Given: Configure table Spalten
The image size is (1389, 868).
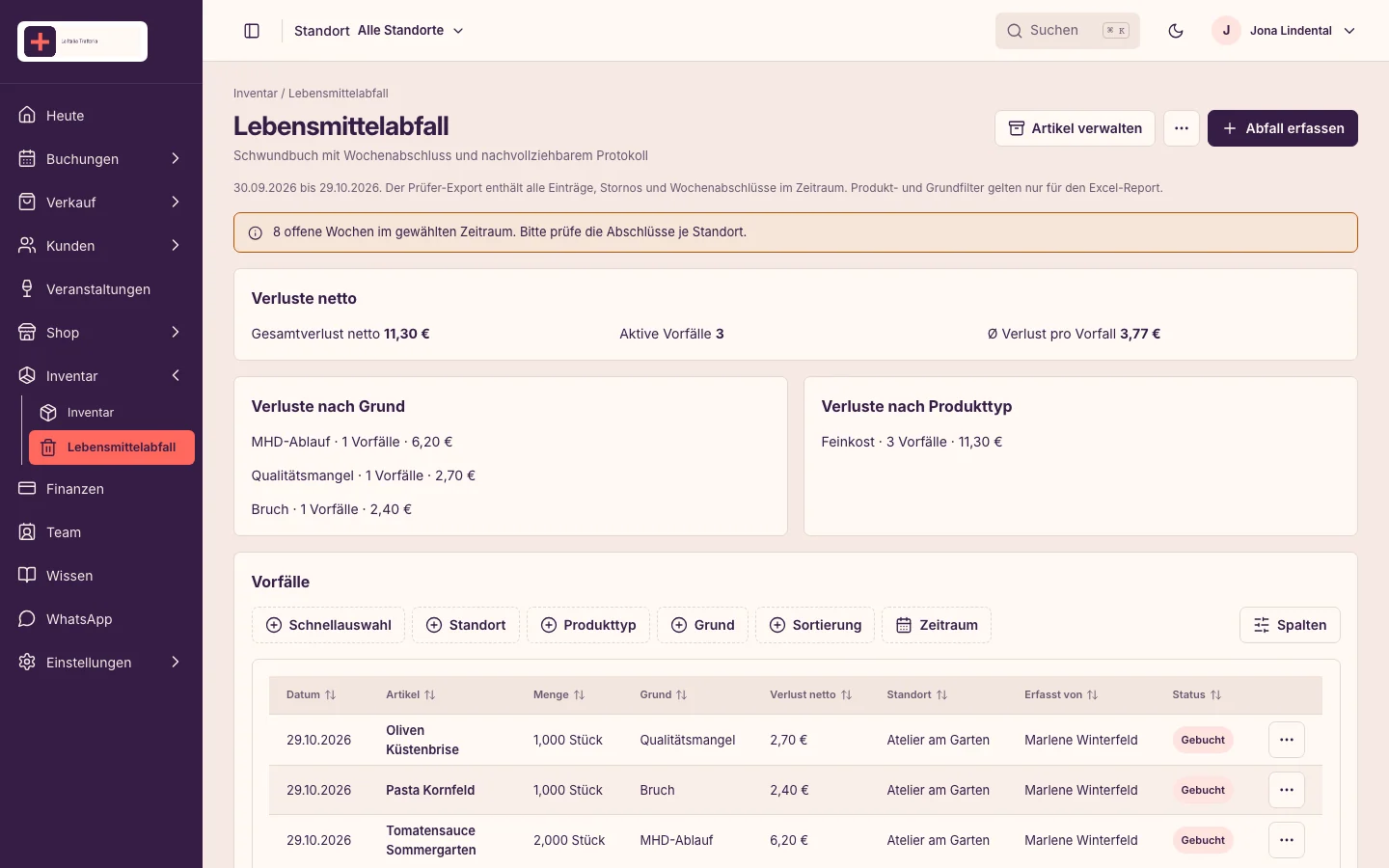Looking at the screenshot, I should point(1290,625).
